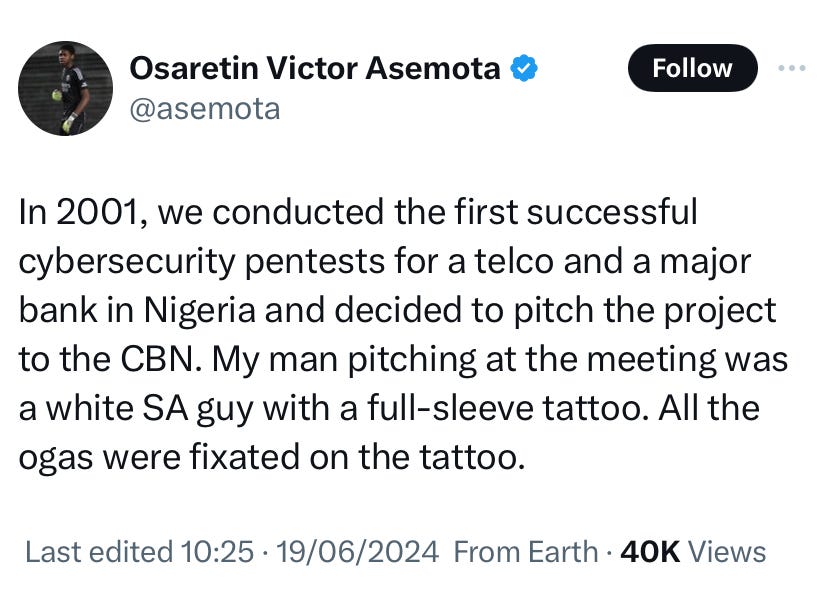
Task: View the 40K Views analytics
Action: pyautogui.click(x=693, y=552)
